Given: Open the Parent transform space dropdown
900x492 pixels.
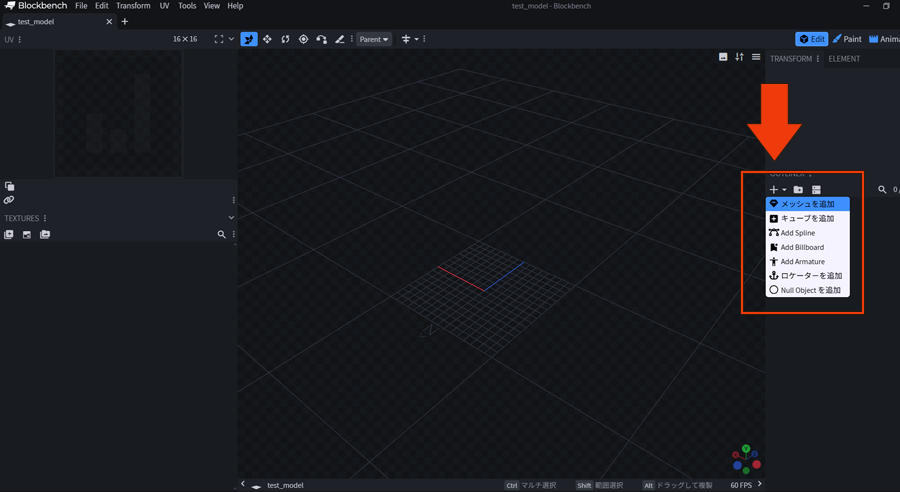Looking at the screenshot, I should [374, 39].
